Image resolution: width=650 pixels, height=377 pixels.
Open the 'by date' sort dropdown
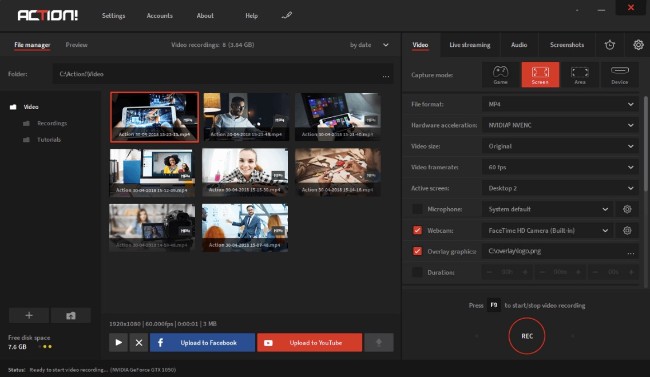(369, 45)
